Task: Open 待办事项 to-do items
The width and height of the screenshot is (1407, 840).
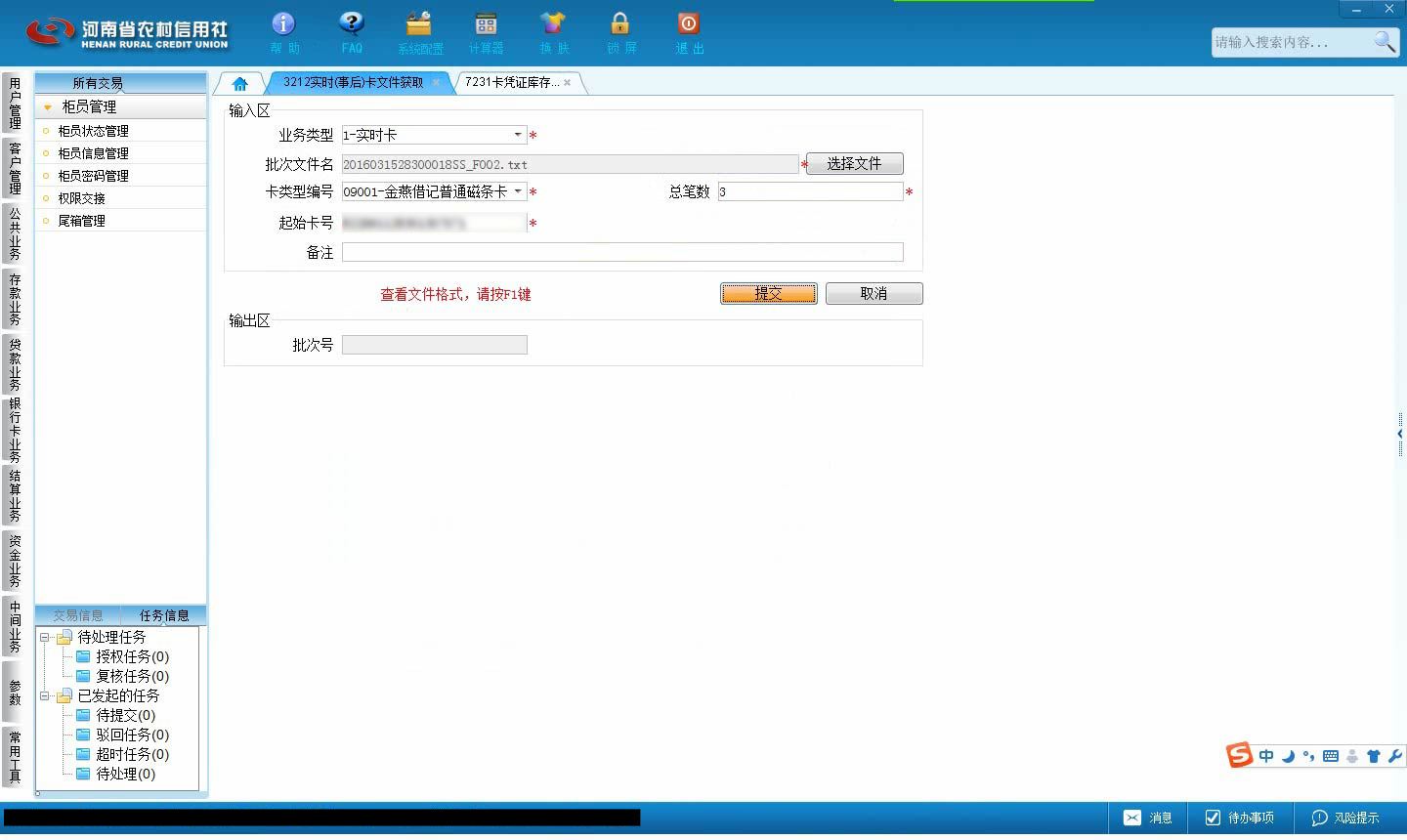Action: [1240, 818]
